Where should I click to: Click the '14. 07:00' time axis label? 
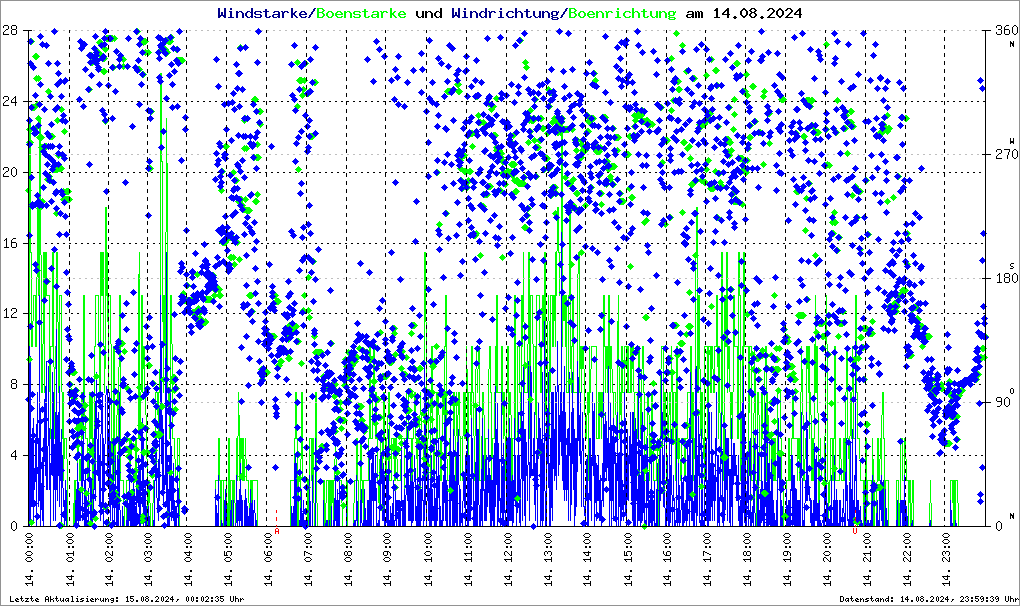click(x=308, y=560)
